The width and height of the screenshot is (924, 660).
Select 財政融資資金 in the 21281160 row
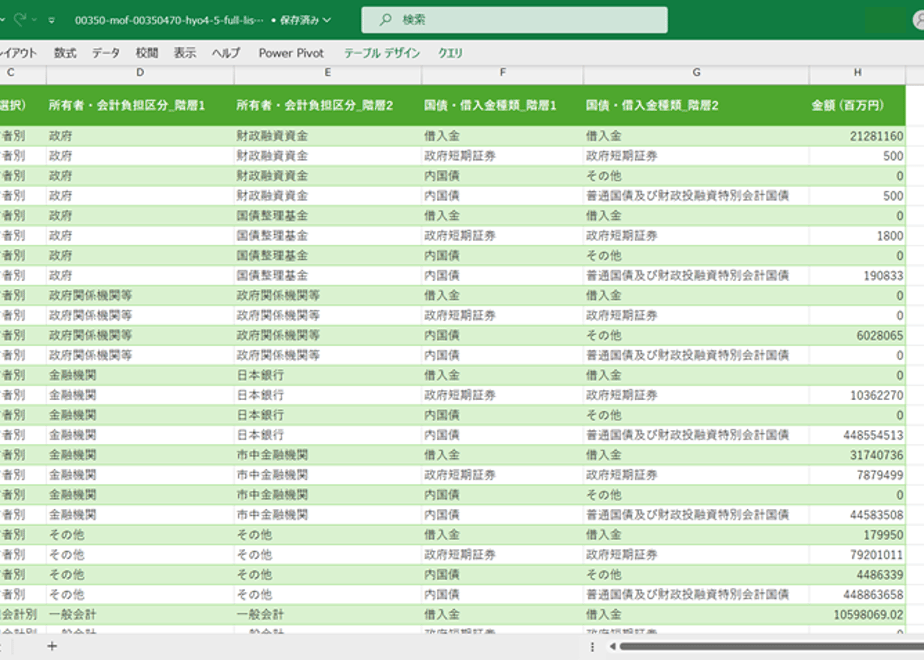pyautogui.click(x=328, y=136)
